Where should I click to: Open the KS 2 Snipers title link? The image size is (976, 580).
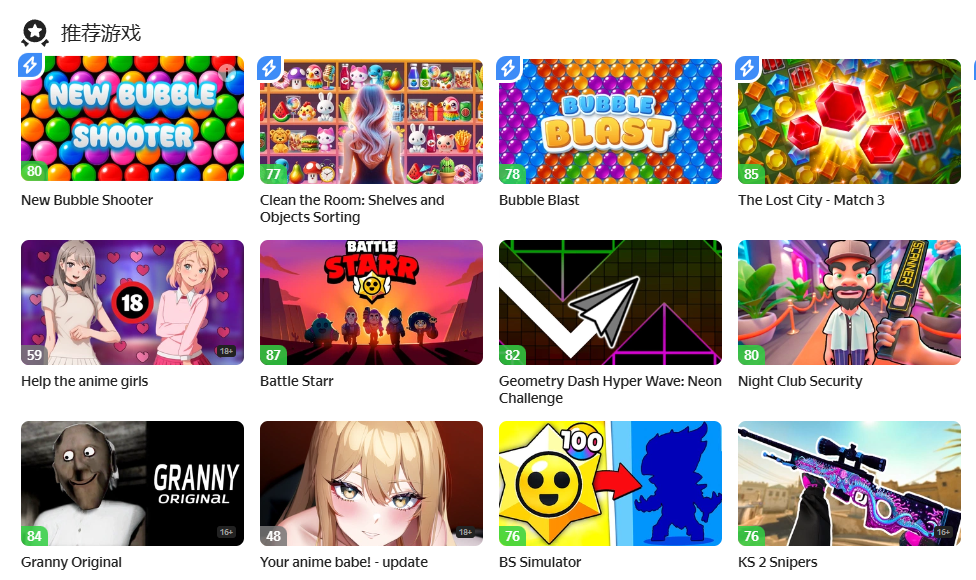(x=777, y=562)
